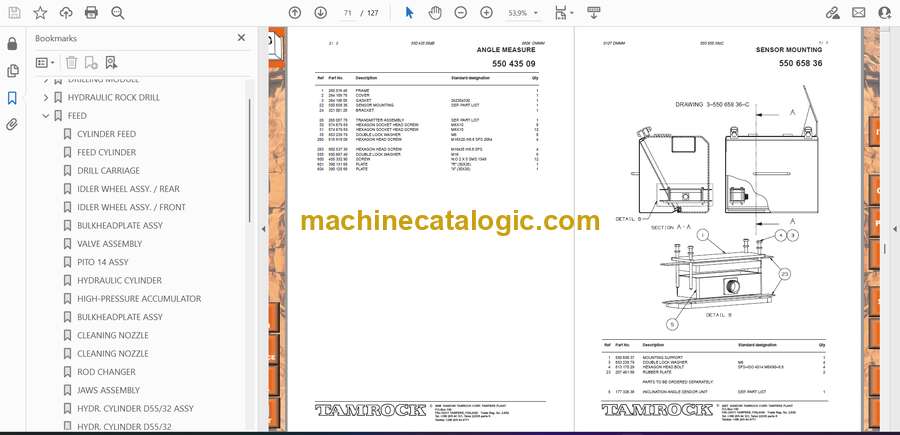The height and width of the screenshot is (435, 900).
Task: Click part number 550 658 36 heading
Action: (800, 64)
